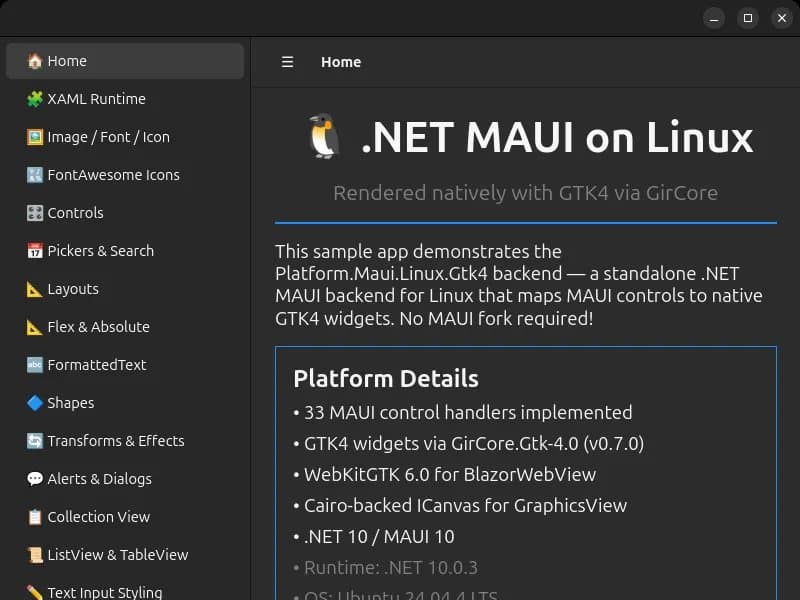Image resolution: width=800 pixels, height=600 pixels.
Task: Click the Shapes blue diamond icon
Action: 32,403
